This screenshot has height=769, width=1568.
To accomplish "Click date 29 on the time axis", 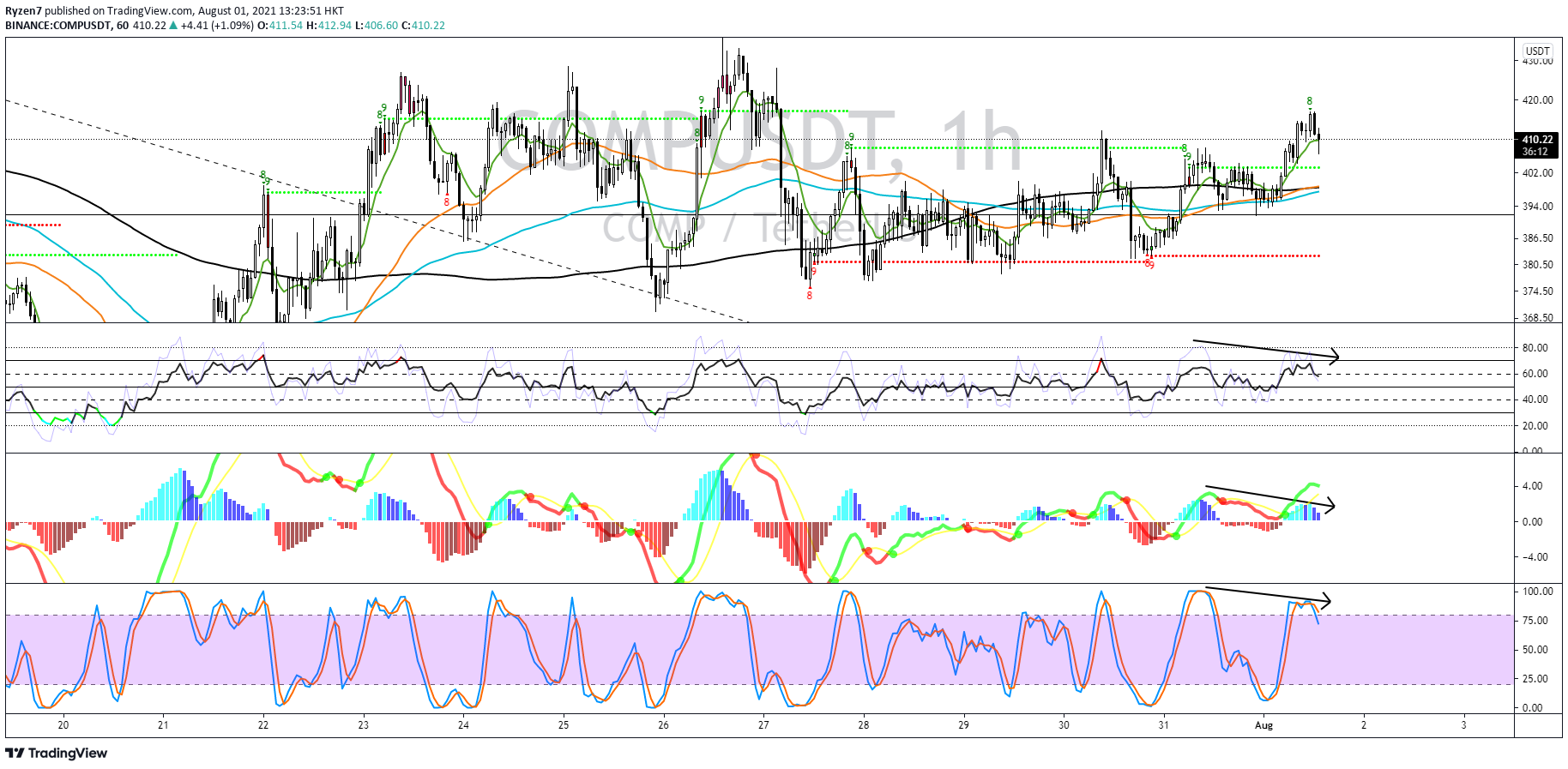I will pyautogui.click(x=964, y=724).
